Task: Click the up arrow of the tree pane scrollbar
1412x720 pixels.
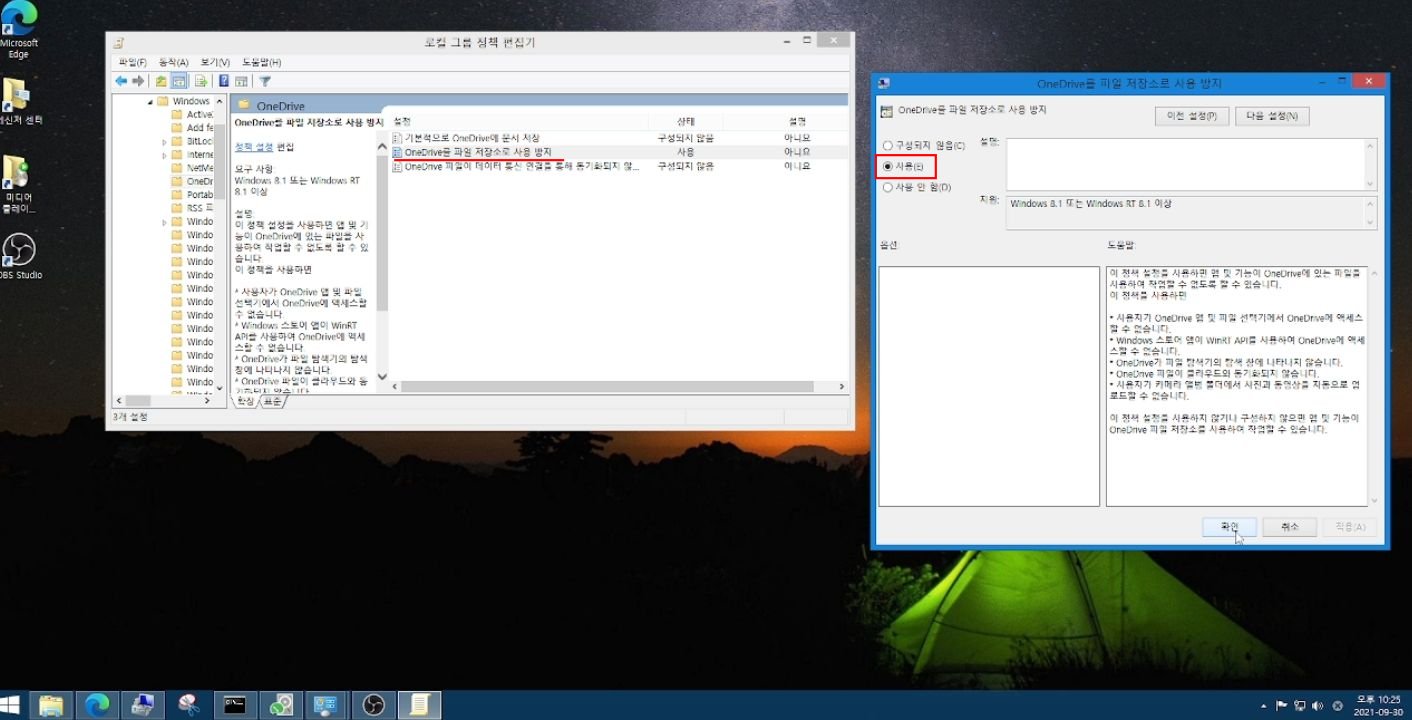Action: [222, 102]
